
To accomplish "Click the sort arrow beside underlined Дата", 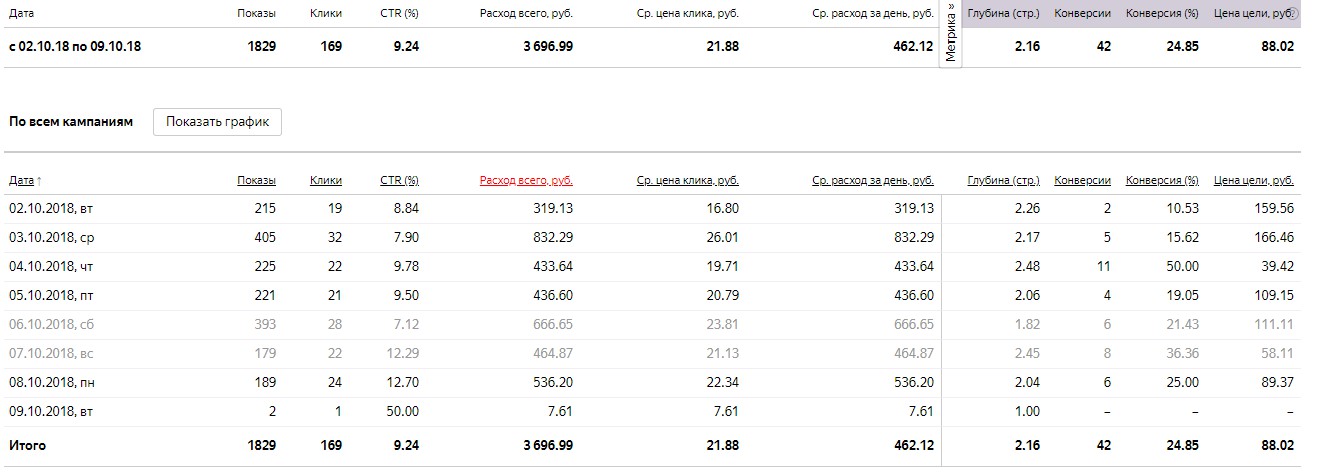I will coord(39,181).
